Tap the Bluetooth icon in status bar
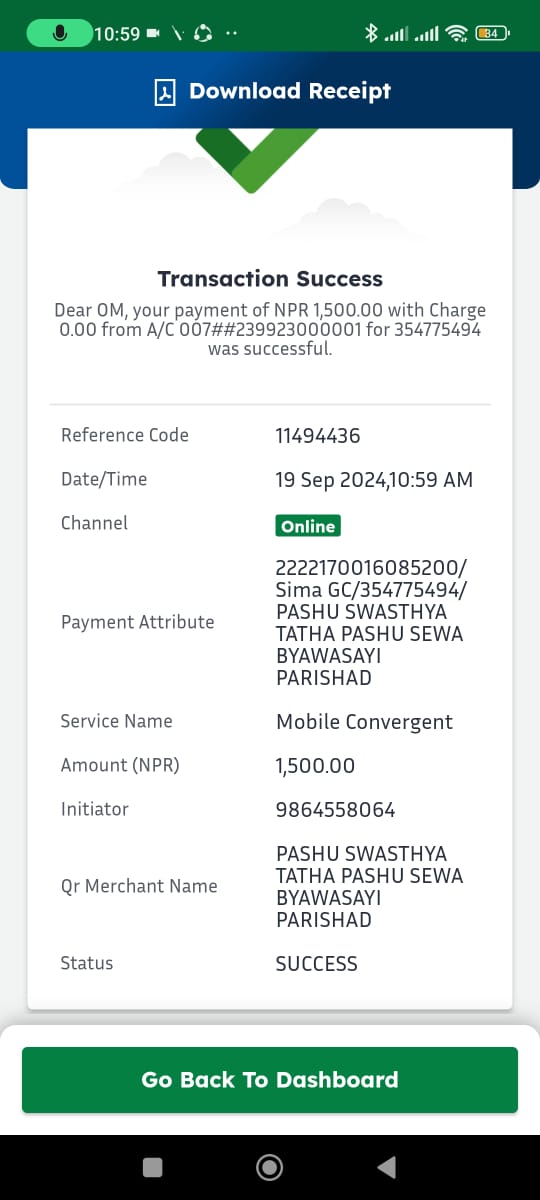540x1200 pixels. [x=371, y=33]
